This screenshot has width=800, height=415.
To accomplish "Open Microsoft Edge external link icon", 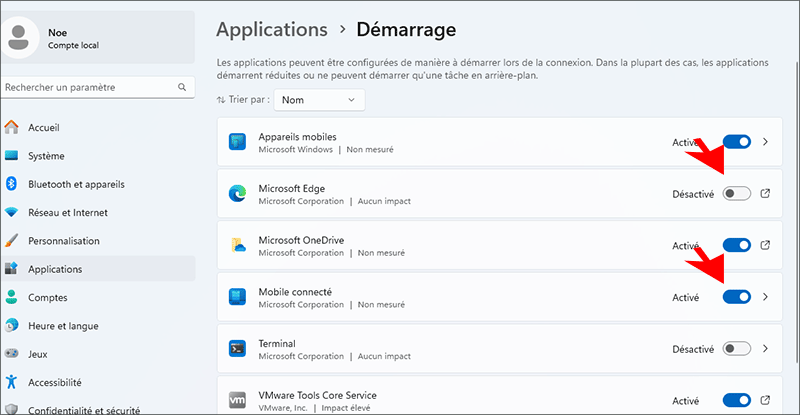I will pyautogui.click(x=765, y=194).
